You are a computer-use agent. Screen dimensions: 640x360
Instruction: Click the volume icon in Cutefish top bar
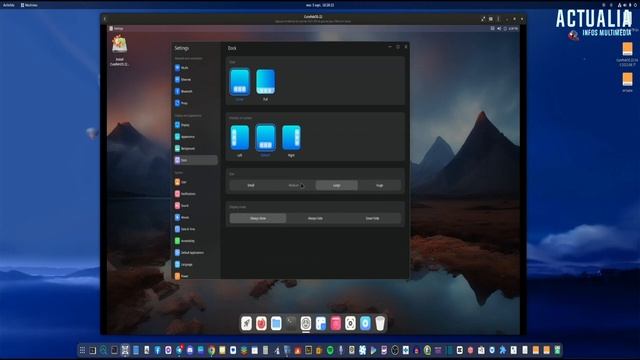tap(499, 29)
